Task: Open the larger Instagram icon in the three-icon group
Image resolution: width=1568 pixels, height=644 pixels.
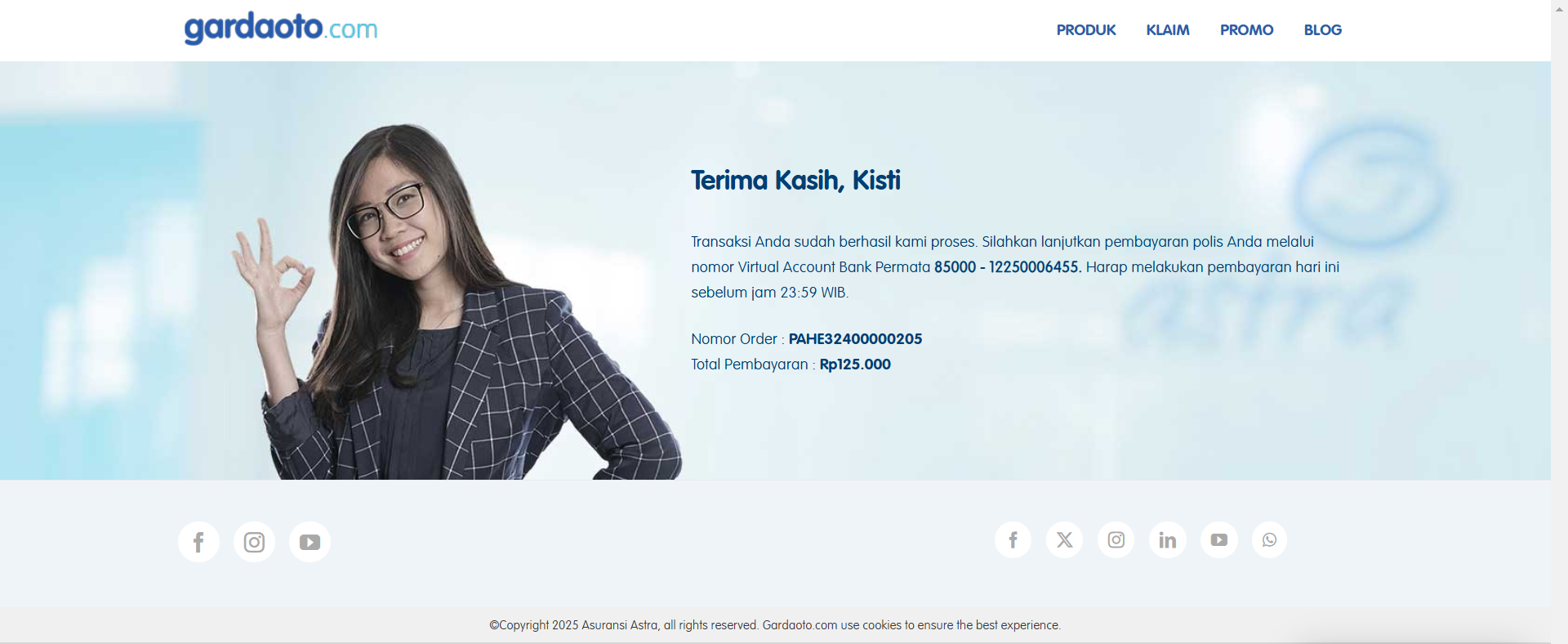Action: pos(254,542)
